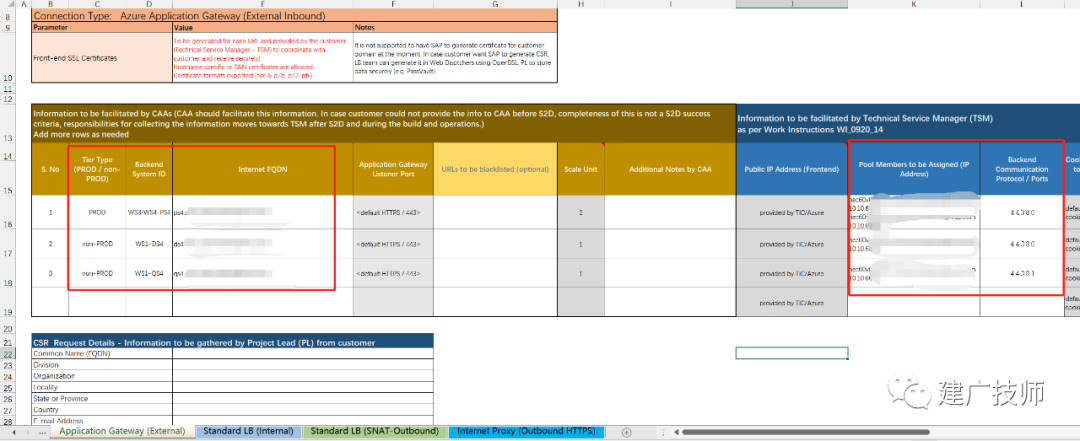The width and height of the screenshot is (1080, 441).
Task: Click provided by TIC/Azure in row 16
Action: point(792,212)
